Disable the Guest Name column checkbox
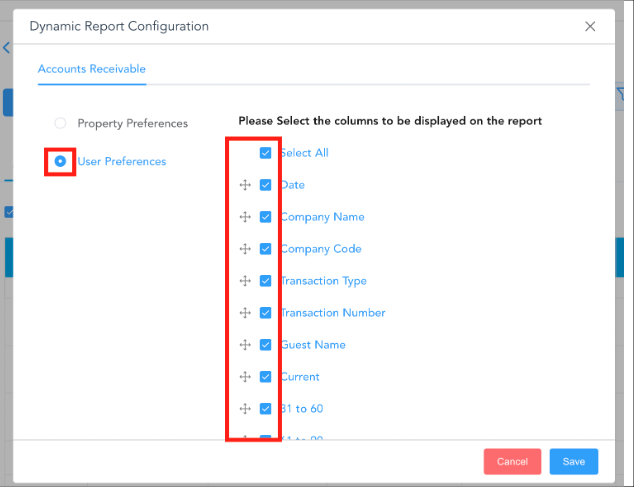This screenshot has width=634, height=487. tap(265, 345)
